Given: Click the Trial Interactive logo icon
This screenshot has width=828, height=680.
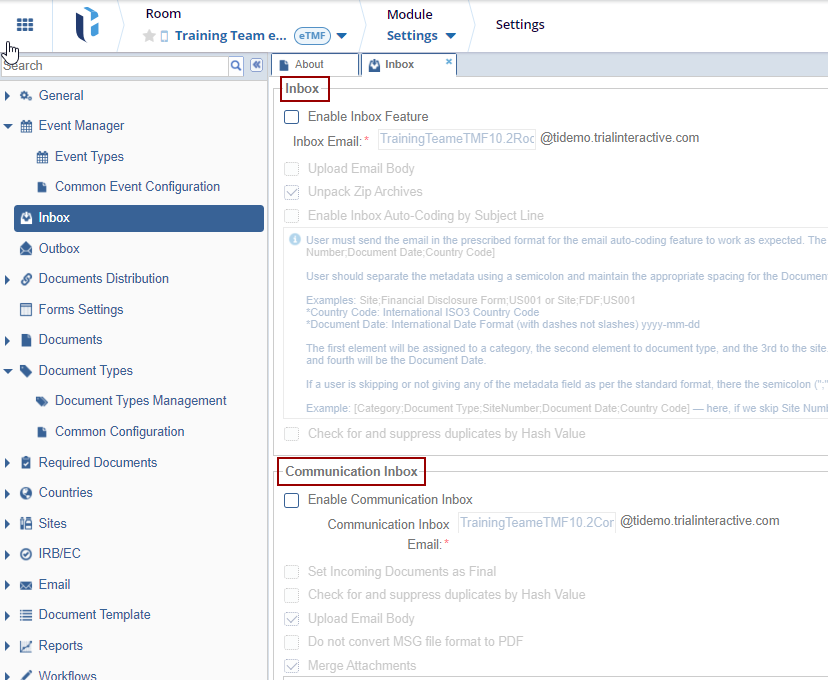Looking at the screenshot, I should click(x=87, y=25).
